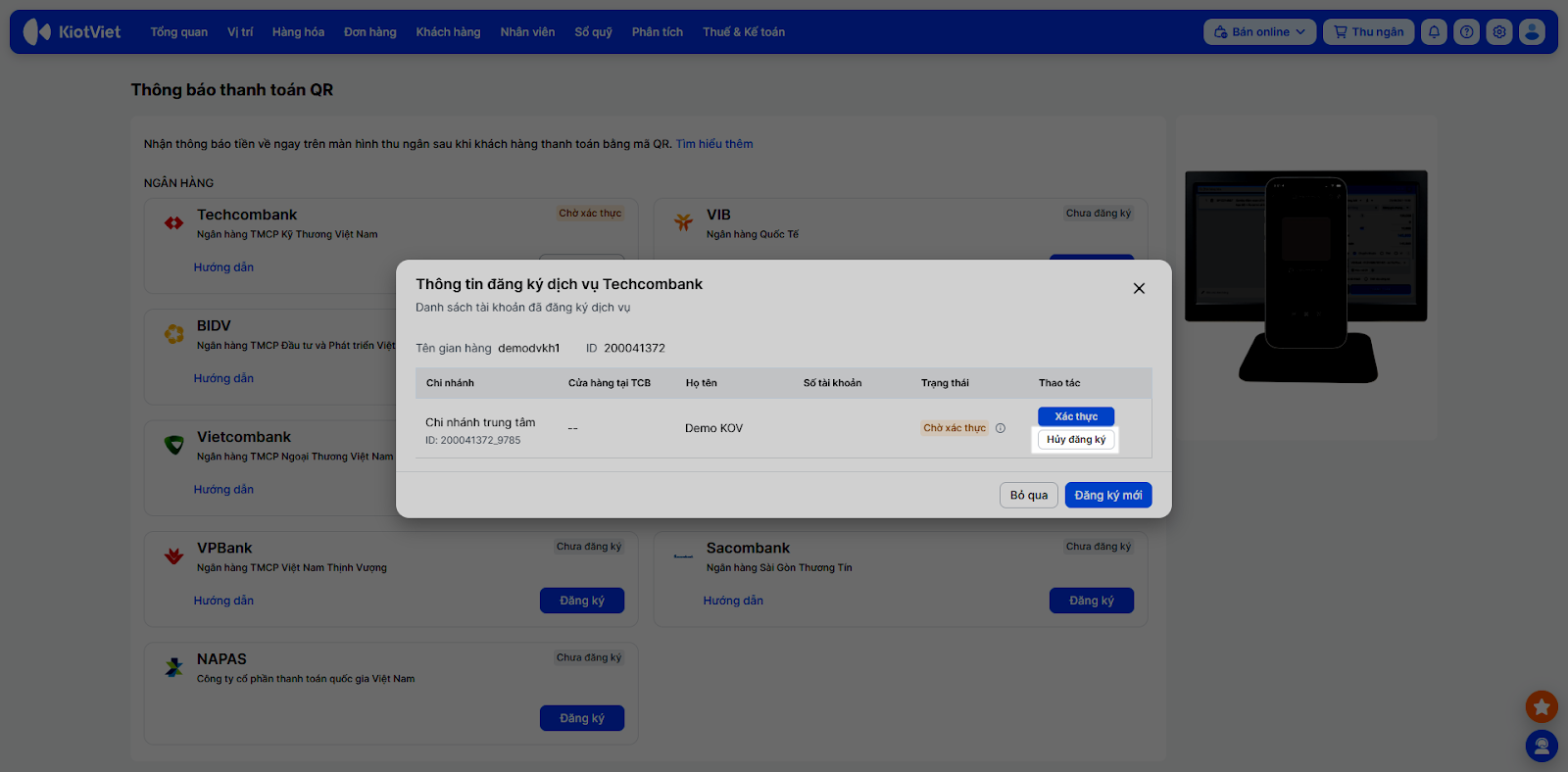Click the Hủy đăng ký button

[x=1076, y=440]
